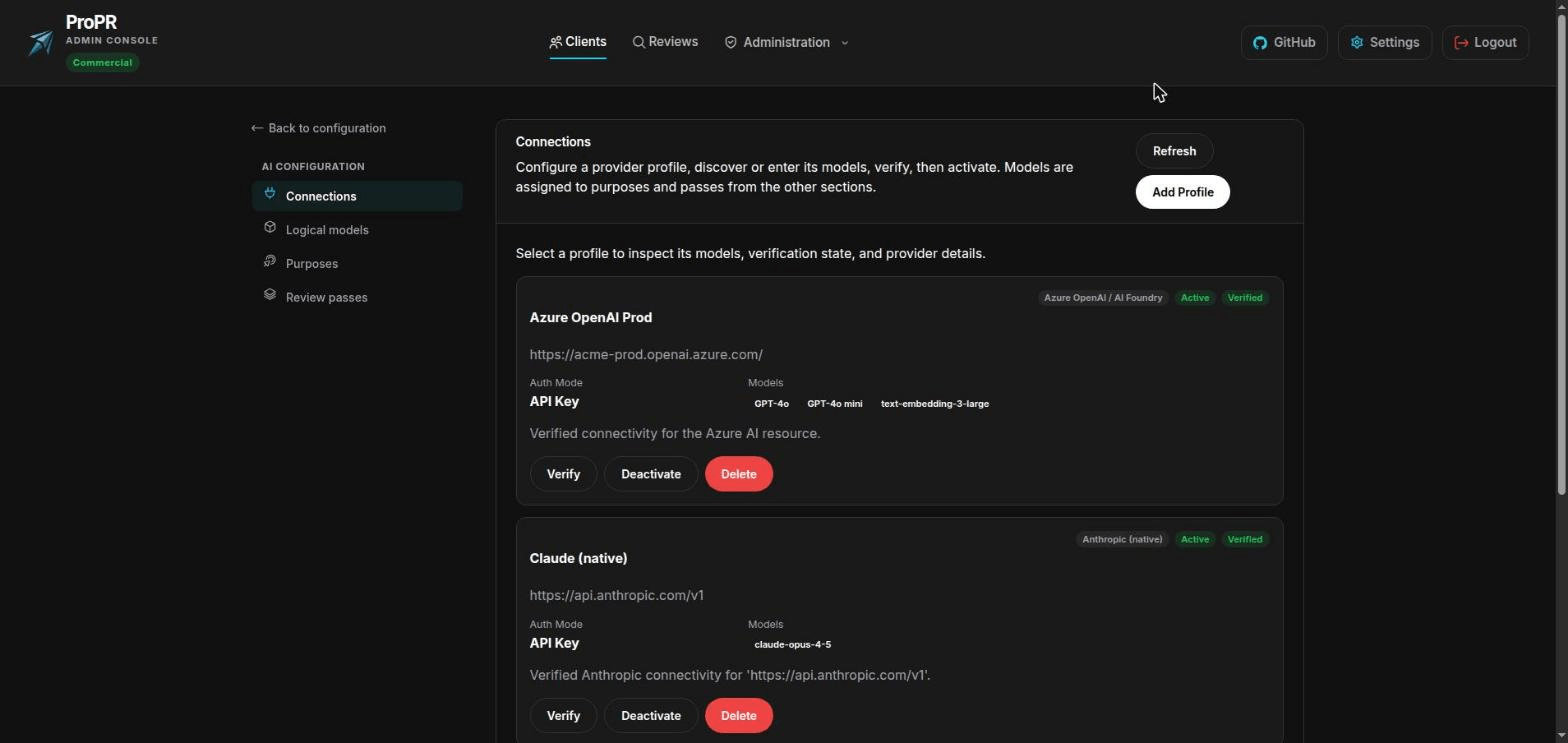
Task: Delete the Claude (native) profile
Action: [738, 716]
